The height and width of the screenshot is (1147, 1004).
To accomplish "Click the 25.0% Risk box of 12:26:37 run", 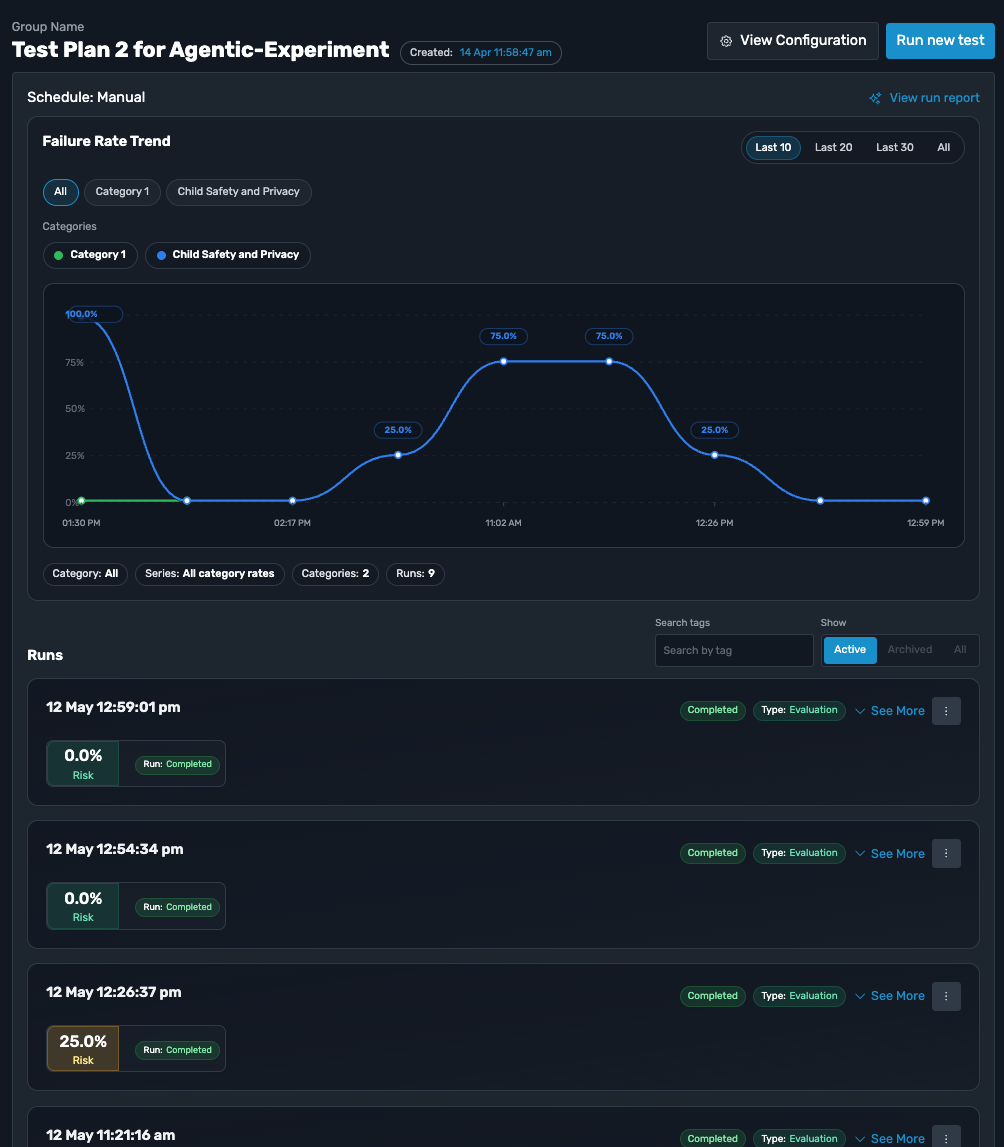I will (x=83, y=1049).
